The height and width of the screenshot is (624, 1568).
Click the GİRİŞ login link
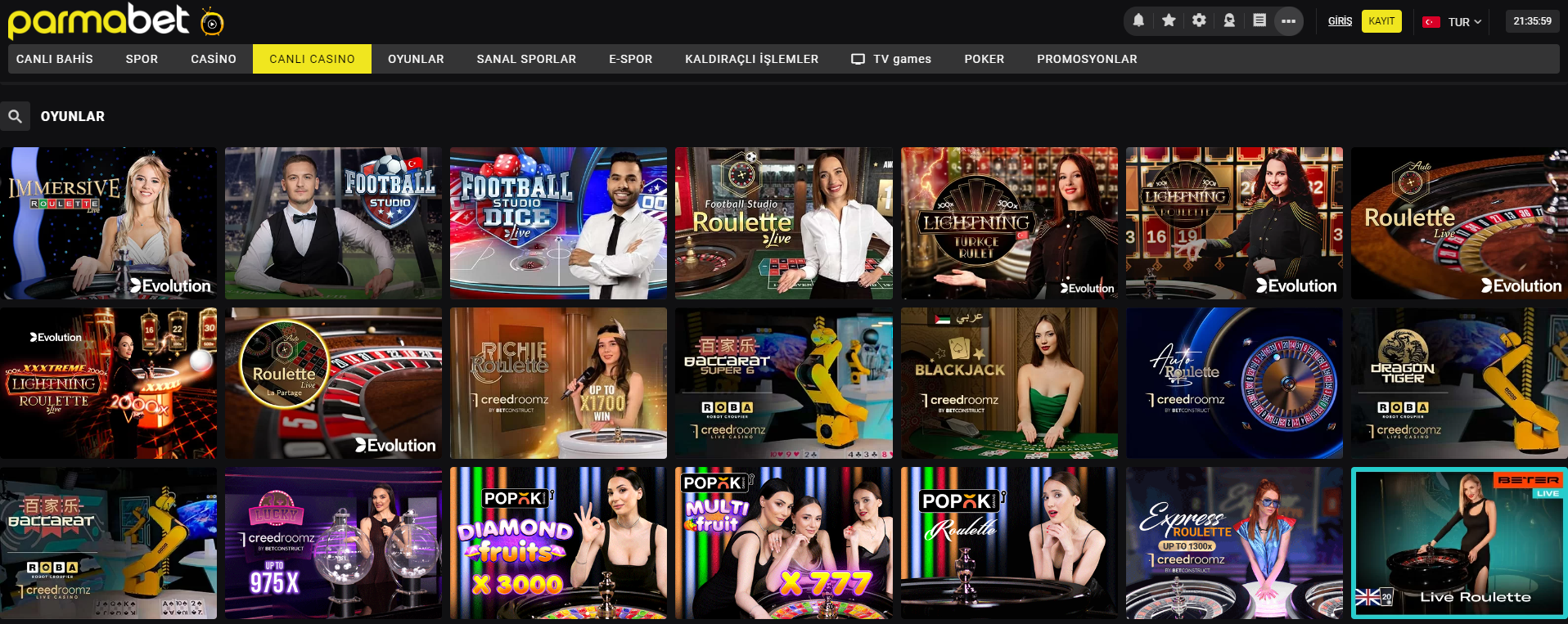pos(1340,21)
